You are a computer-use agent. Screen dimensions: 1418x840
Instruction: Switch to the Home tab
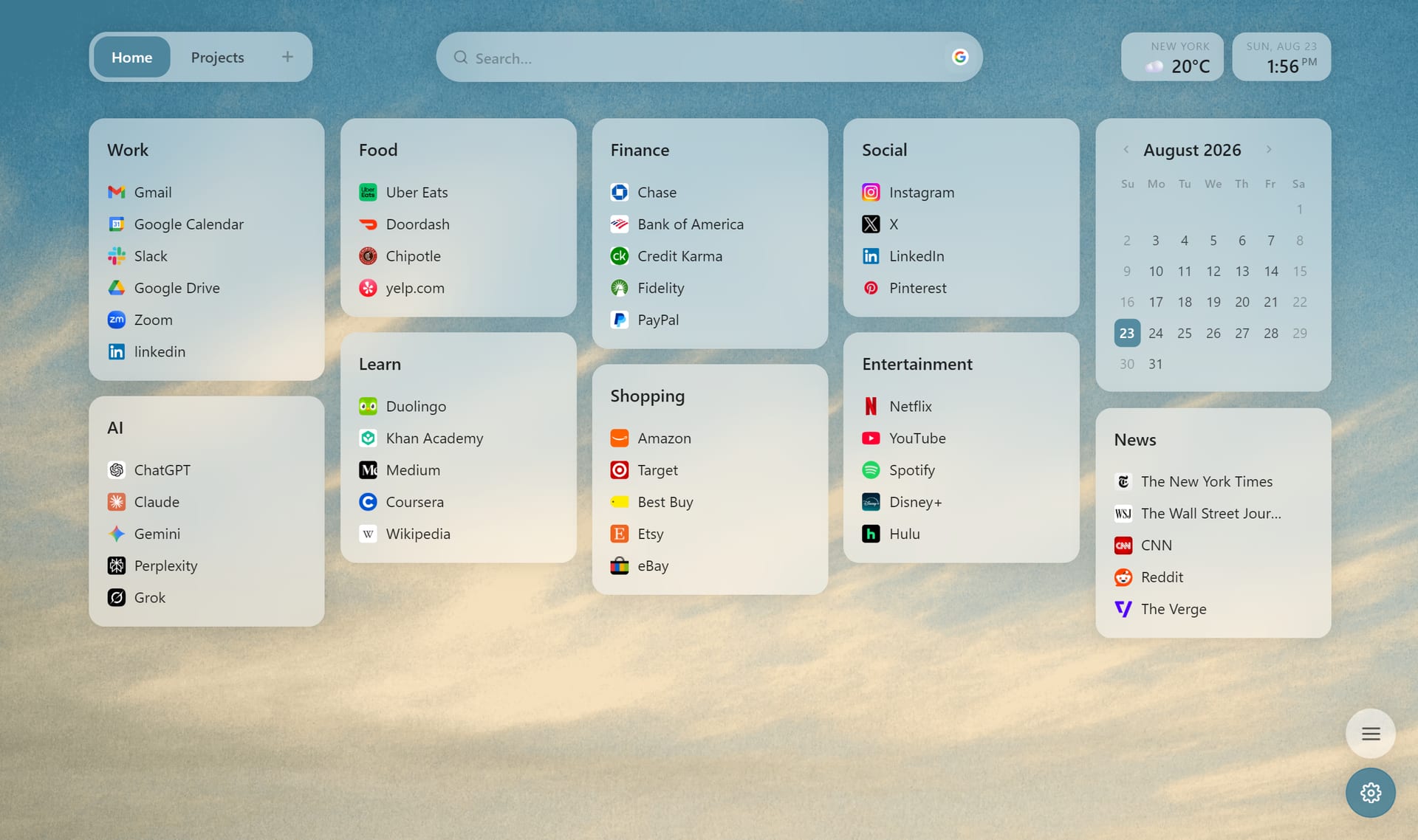(x=132, y=57)
